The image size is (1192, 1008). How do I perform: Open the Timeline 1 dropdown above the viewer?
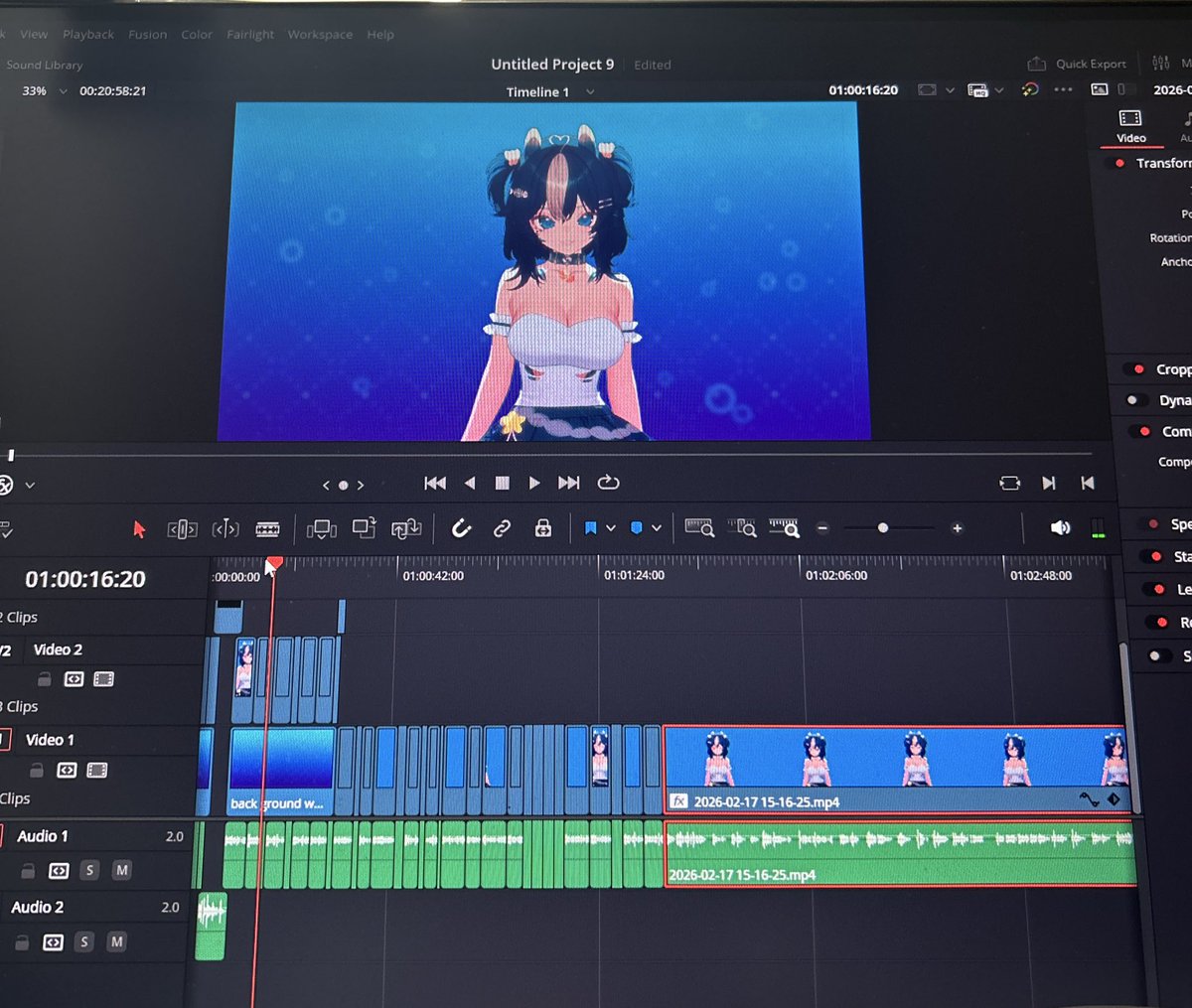pos(550,91)
